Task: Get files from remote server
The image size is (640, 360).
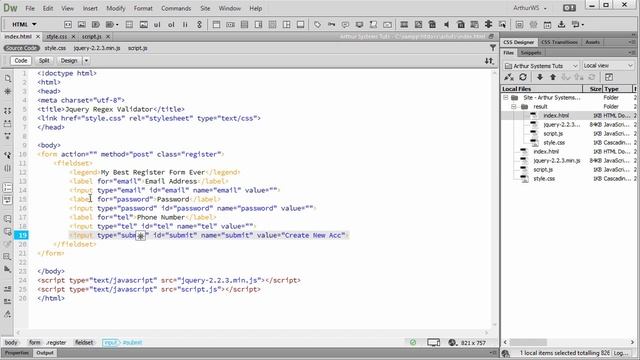Action: click(x=540, y=77)
